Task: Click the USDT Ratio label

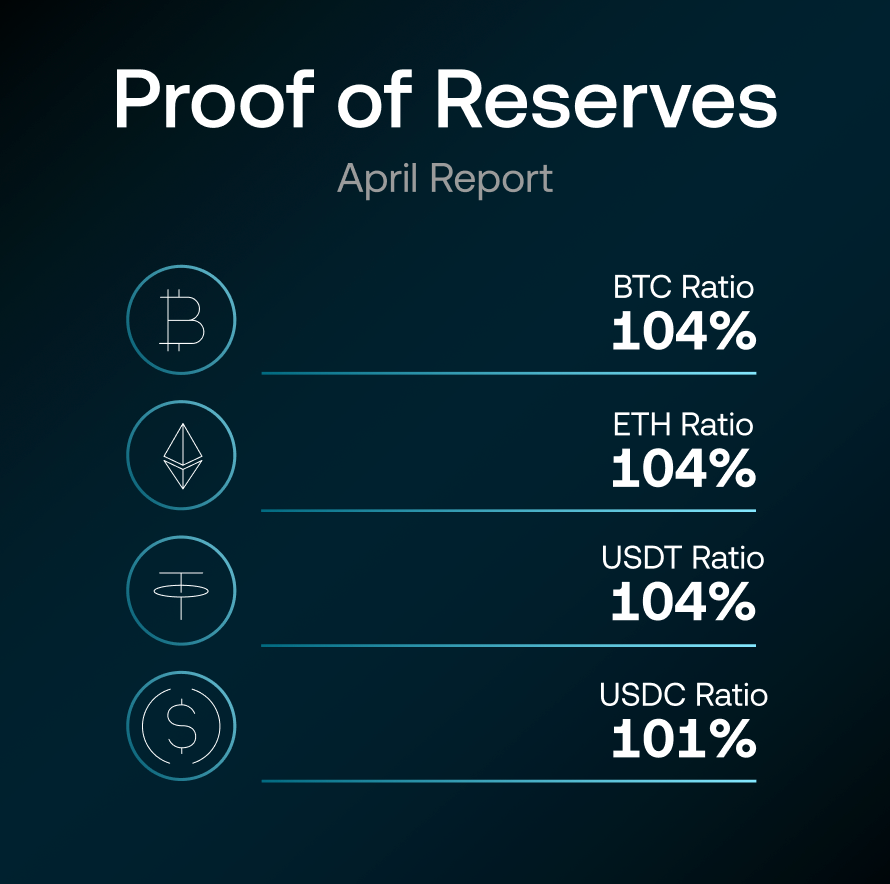Action: [682, 558]
